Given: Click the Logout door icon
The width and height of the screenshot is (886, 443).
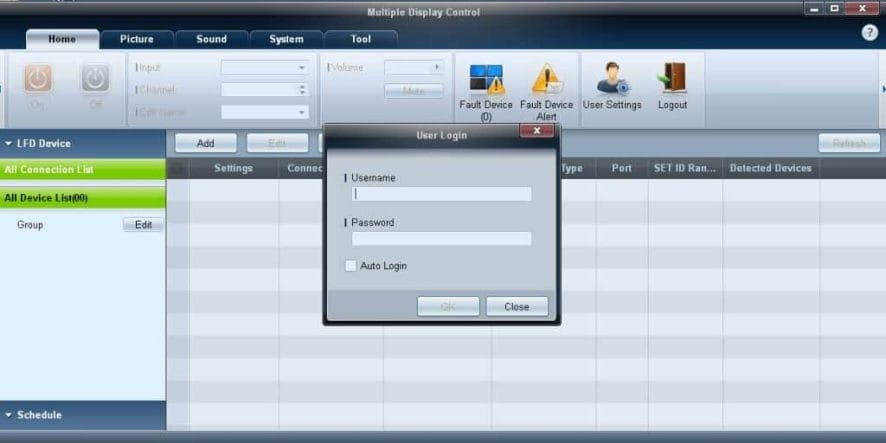Looking at the screenshot, I should coord(672,79).
